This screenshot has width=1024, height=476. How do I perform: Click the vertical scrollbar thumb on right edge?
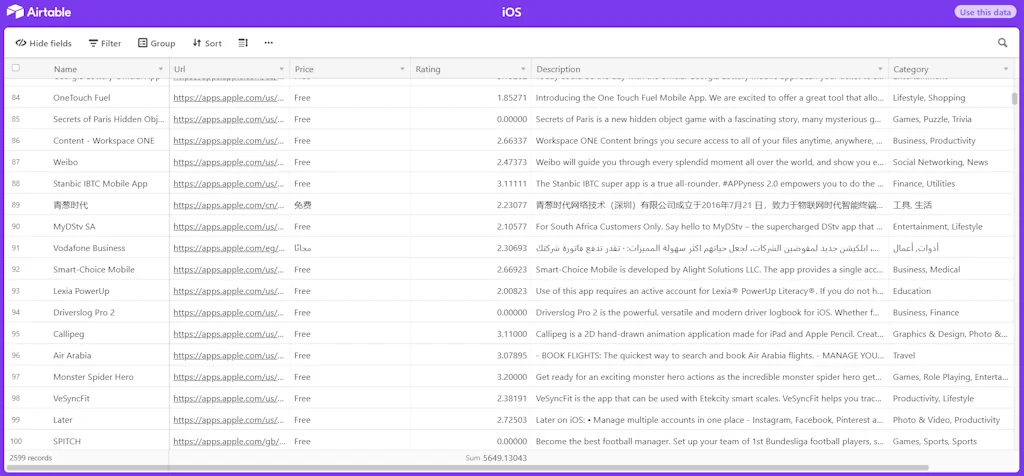click(1014, 98)
